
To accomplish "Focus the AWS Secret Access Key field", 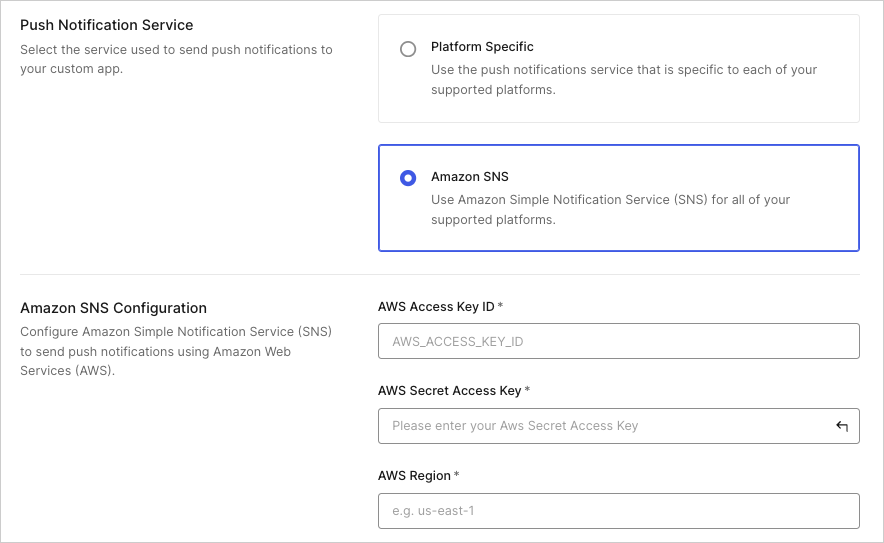I will (618, 426).
